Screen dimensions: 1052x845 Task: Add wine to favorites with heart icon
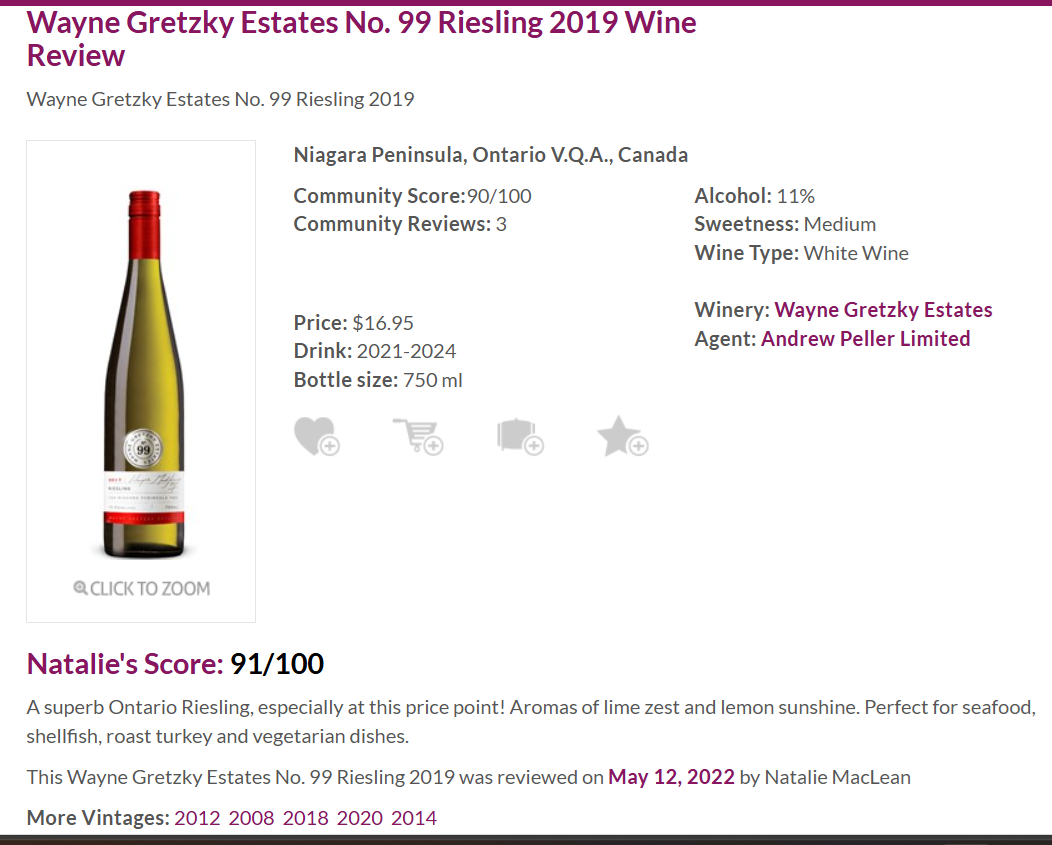click(316, 437)
